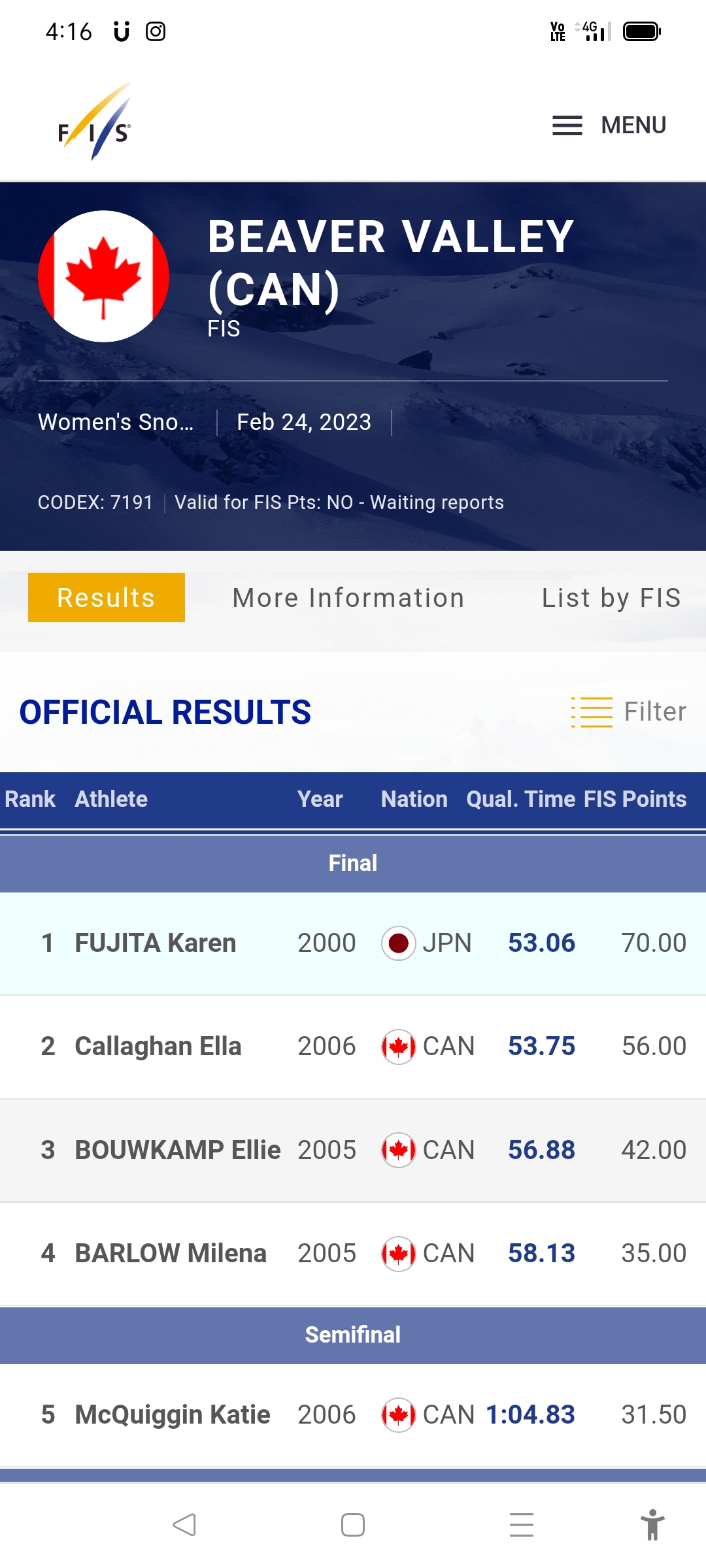
Task: Expand the truncated Women's Sno… event label
Action: point(116,422)
